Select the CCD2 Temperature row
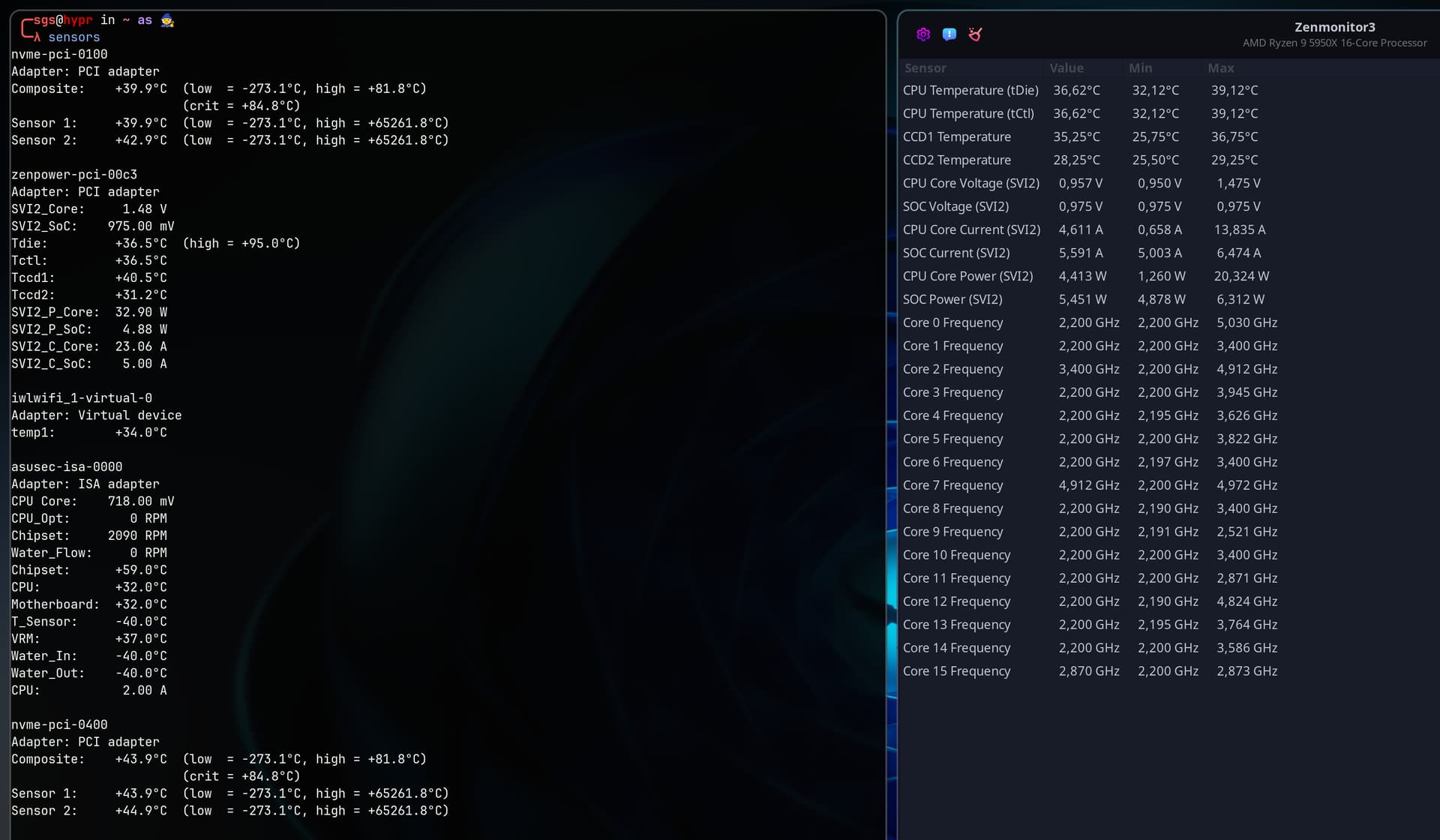 [957, 160]
